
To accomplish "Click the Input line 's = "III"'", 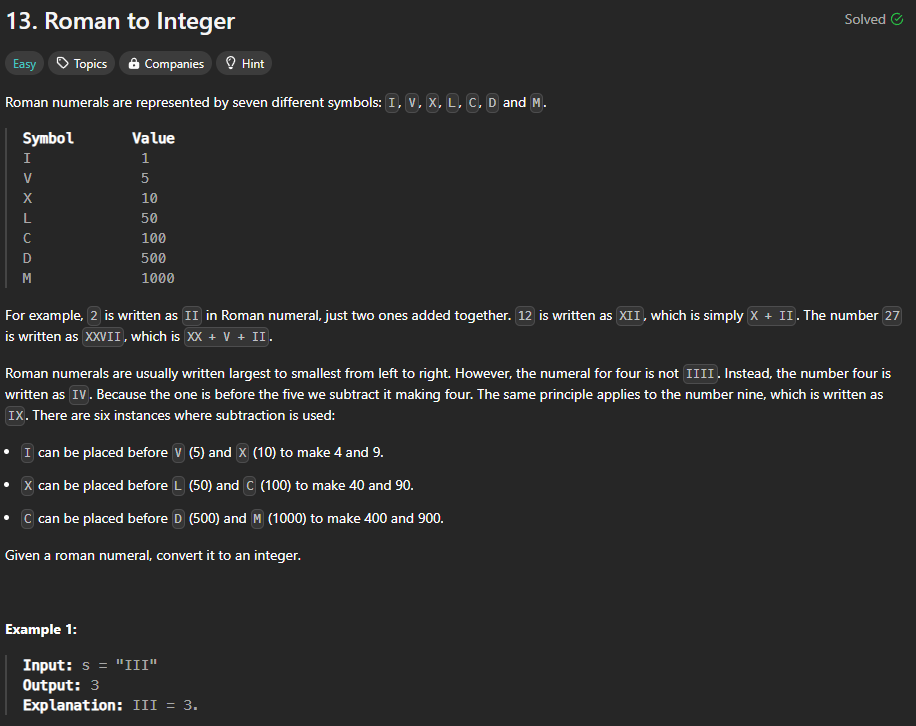I will [x=91, y=665].
